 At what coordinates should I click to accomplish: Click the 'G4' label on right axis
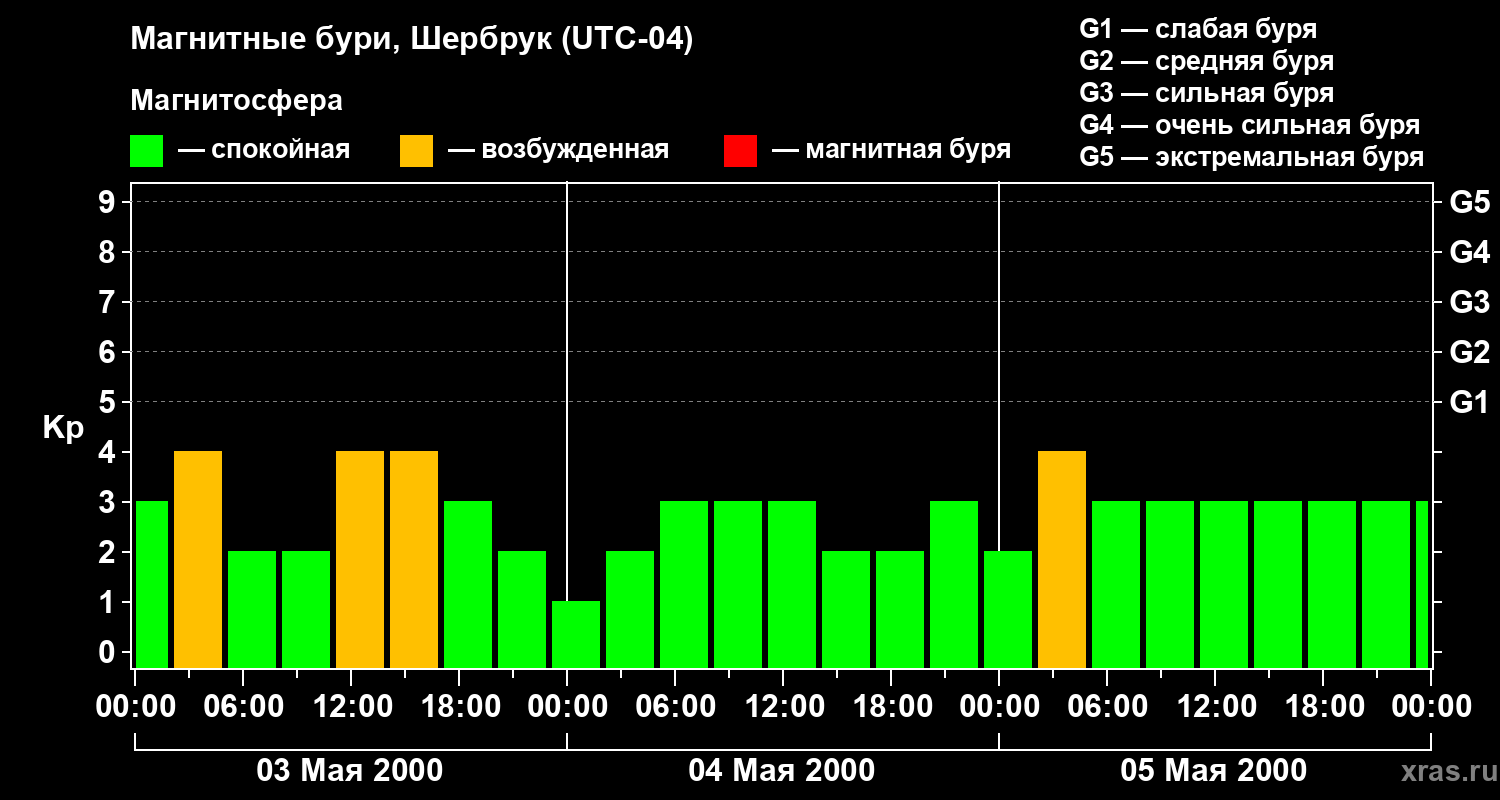coord(1470,253)
